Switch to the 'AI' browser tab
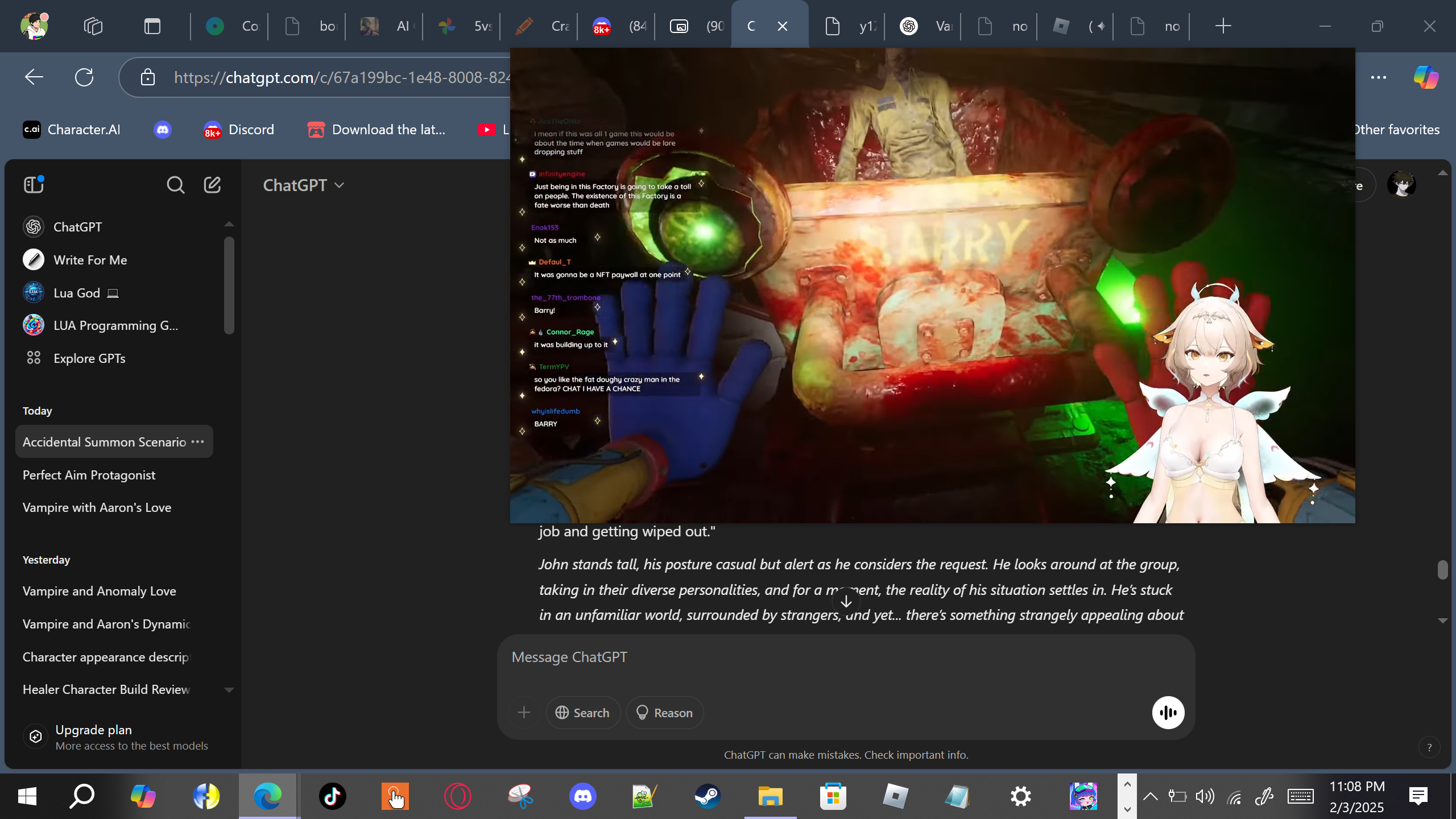Screen dimensions: 1456x819 [386, 26]
